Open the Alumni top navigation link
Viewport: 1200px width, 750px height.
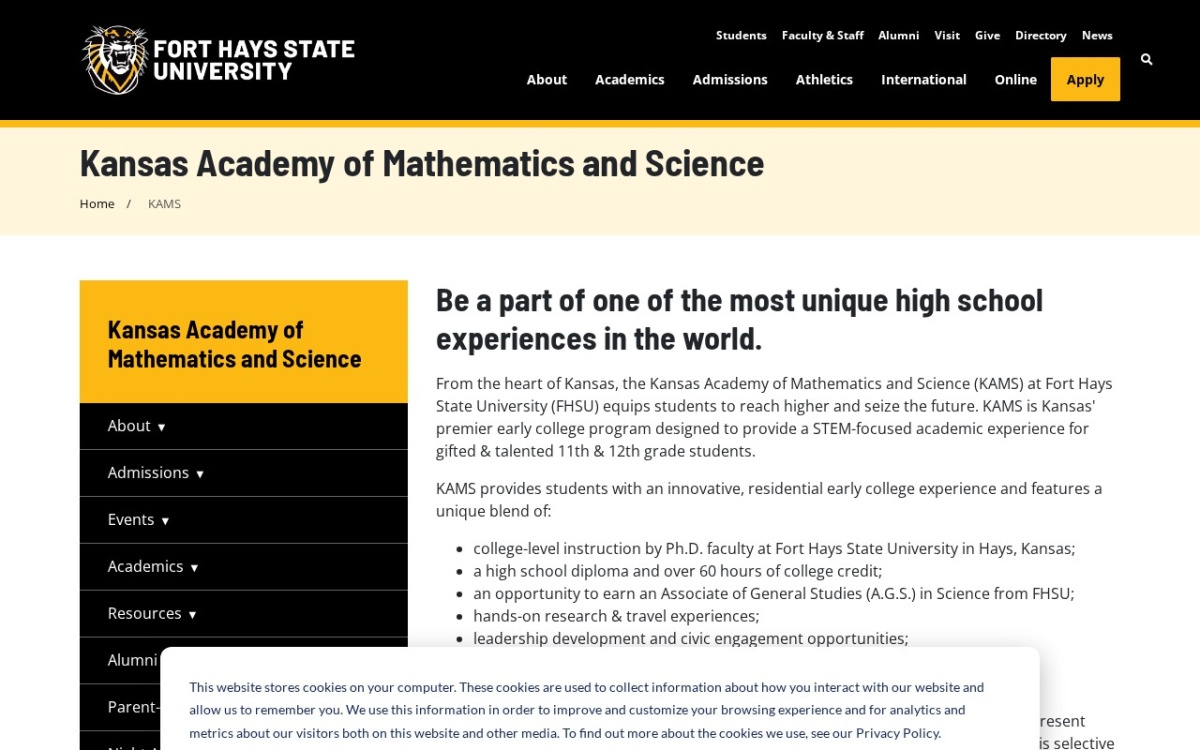[898, 35]
